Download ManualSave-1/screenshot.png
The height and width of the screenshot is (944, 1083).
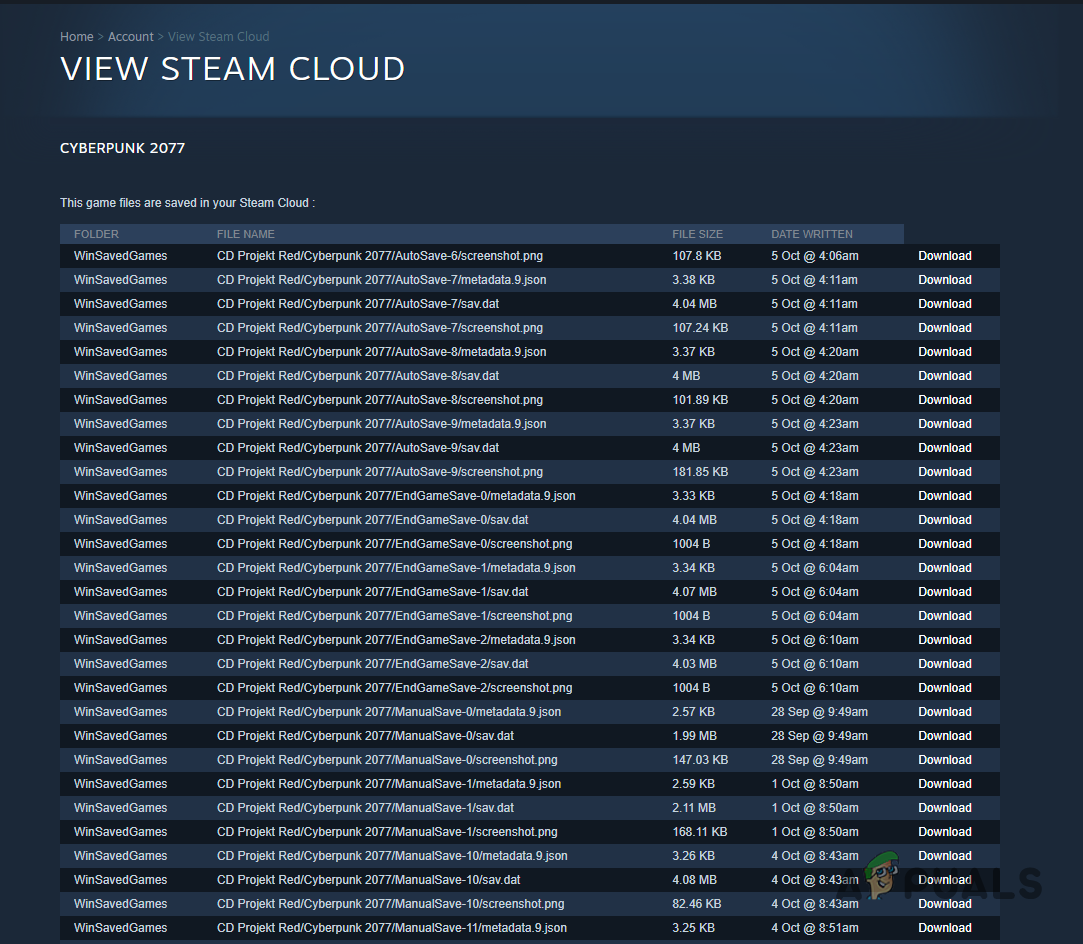(x=943, y=831)
